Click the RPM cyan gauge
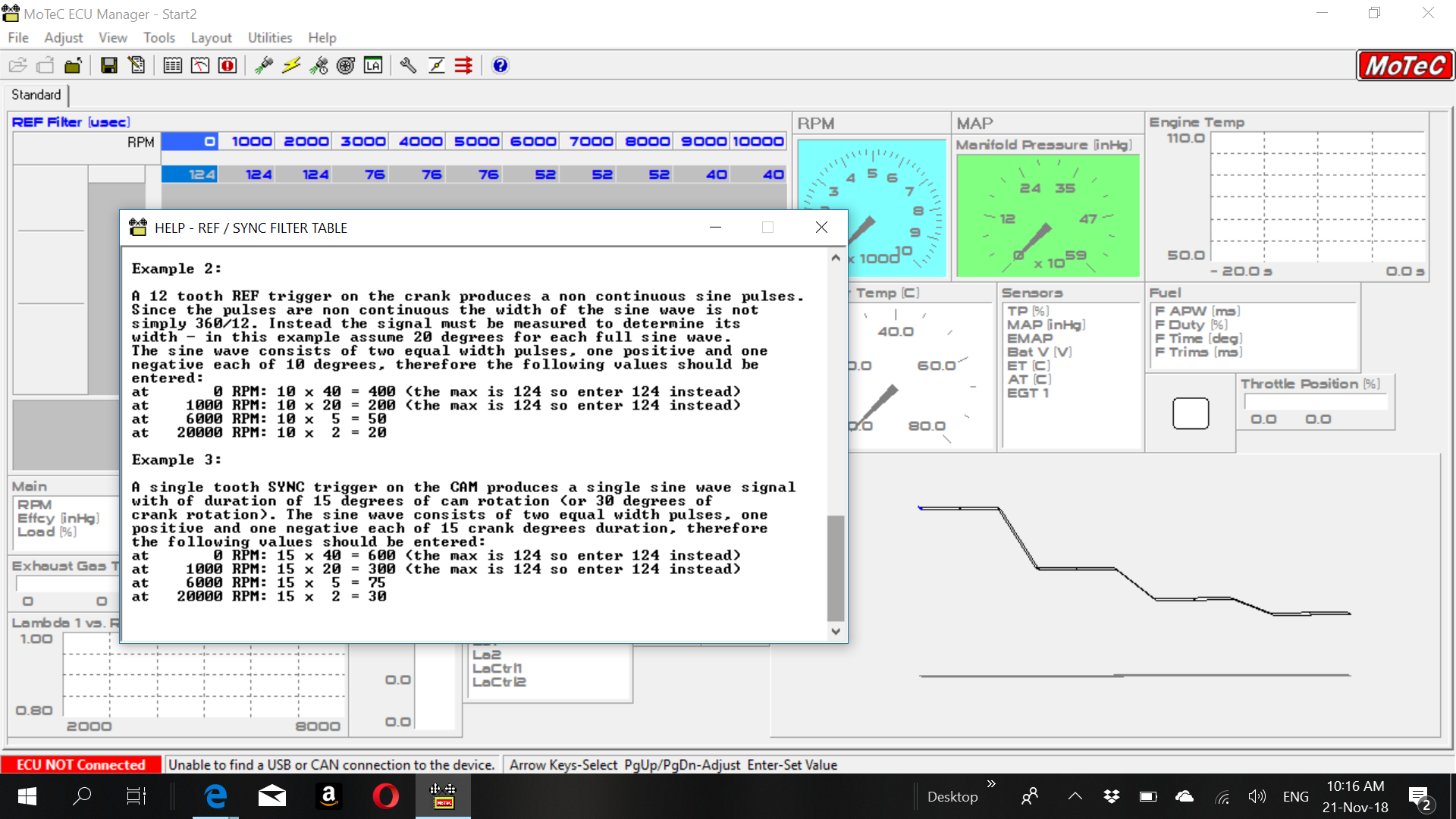The image size is (1456, 819). (872, 209)
